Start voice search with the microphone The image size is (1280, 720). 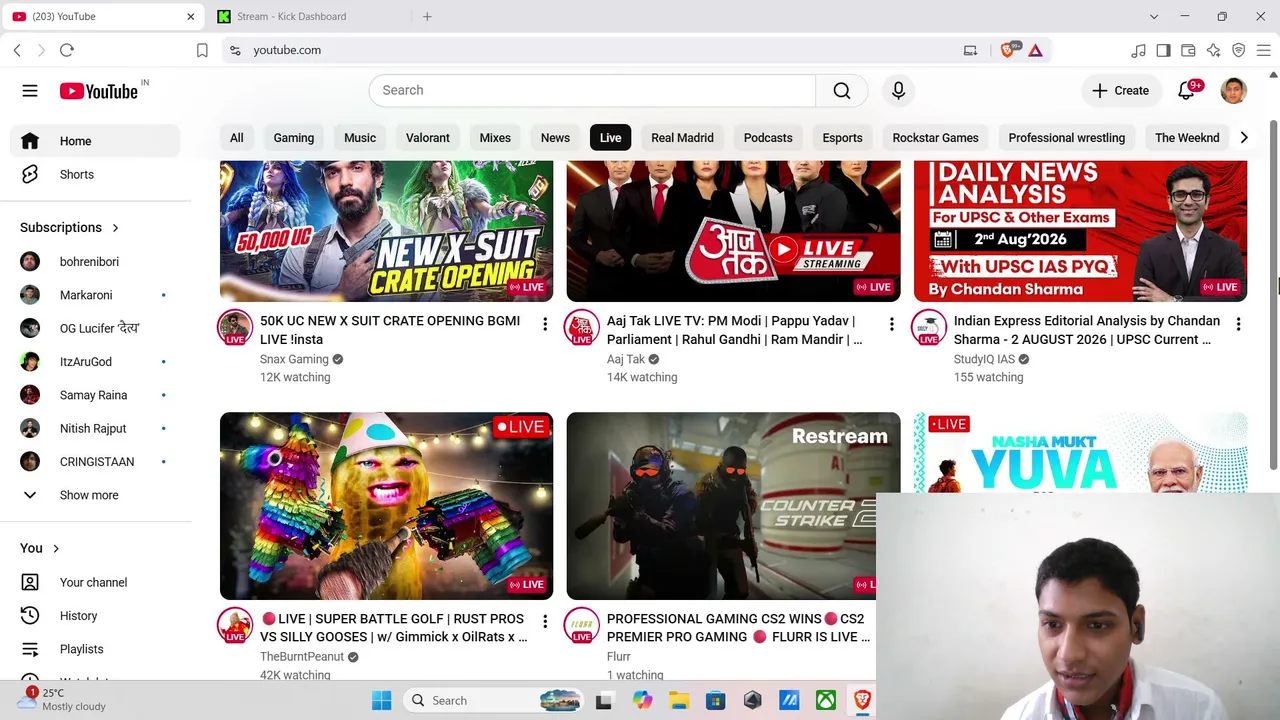pyautogui.click(x=898, y=90)
